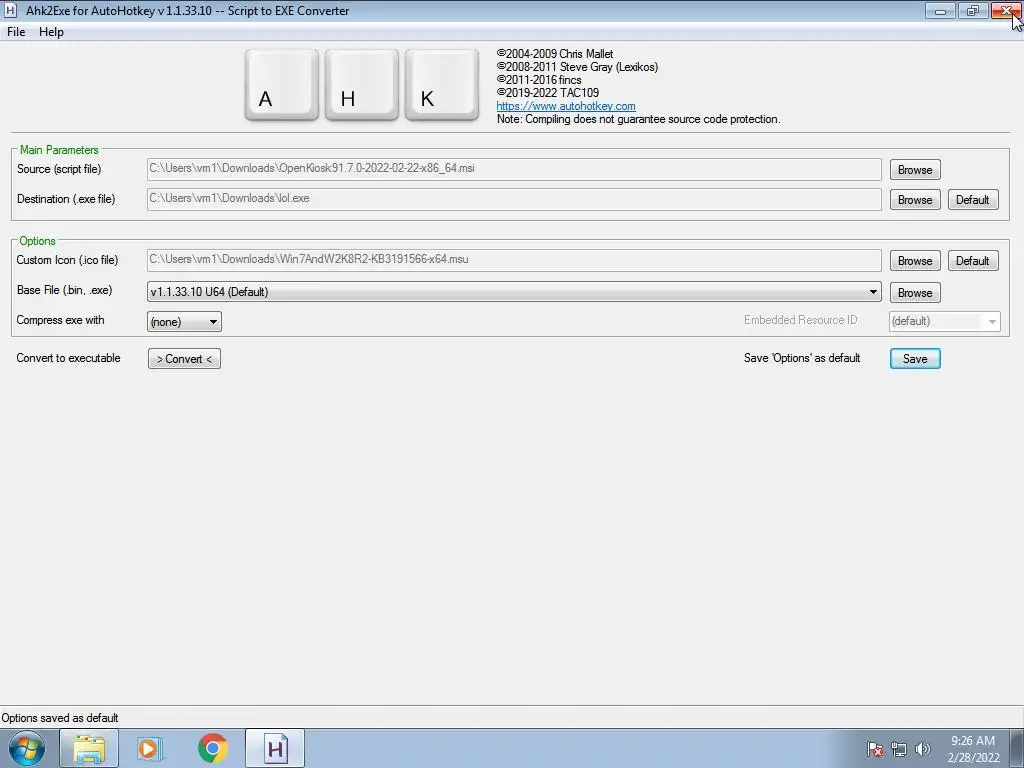Click the taskbar clock showing 9:26 AM
Screen dimensions: 1024x768
pos(973,749)
